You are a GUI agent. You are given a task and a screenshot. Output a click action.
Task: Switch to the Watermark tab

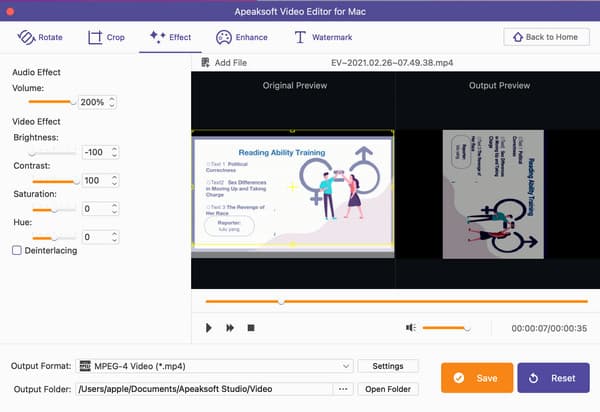[323, 37]
